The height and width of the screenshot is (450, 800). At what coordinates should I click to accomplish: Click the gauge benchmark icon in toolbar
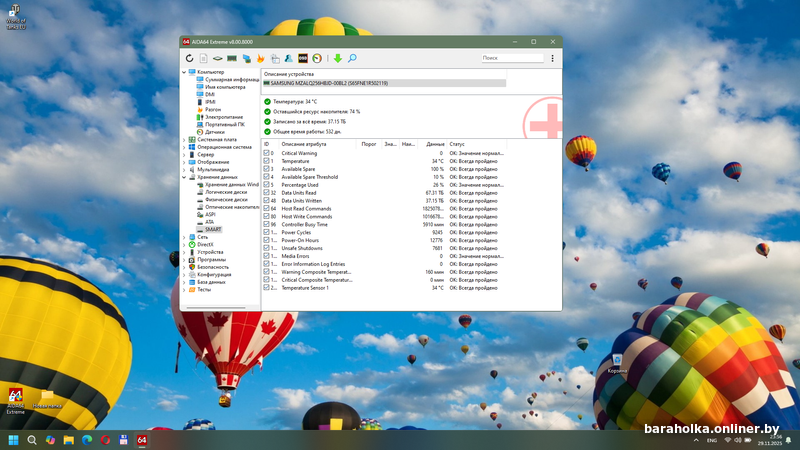tap(317, 59)
